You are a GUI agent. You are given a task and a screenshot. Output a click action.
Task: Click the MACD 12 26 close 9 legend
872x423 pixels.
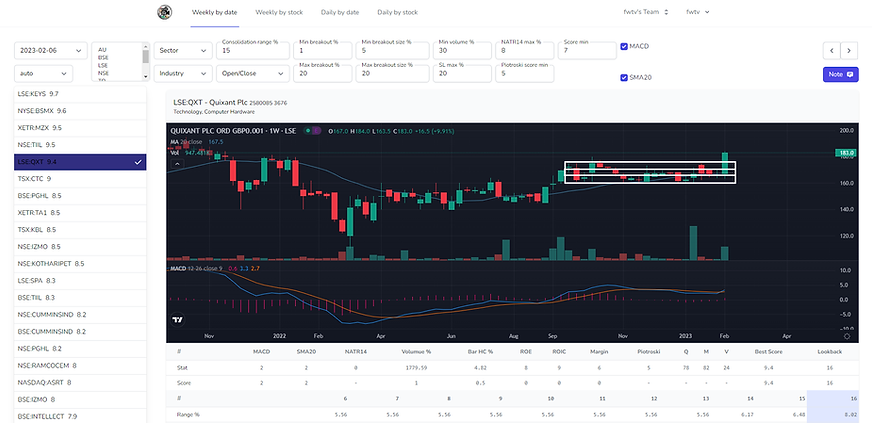tap(196, 268)
